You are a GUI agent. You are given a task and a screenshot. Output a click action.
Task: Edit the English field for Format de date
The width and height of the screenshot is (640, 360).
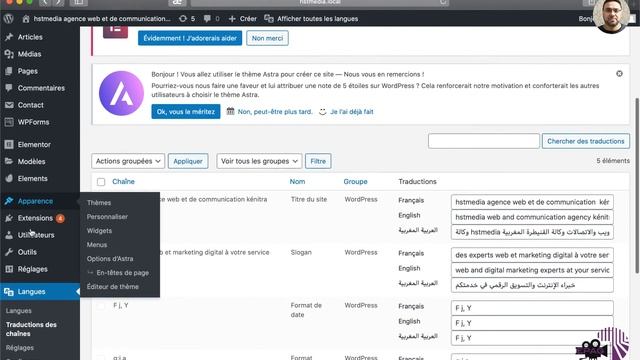click(x=532, y=323)
